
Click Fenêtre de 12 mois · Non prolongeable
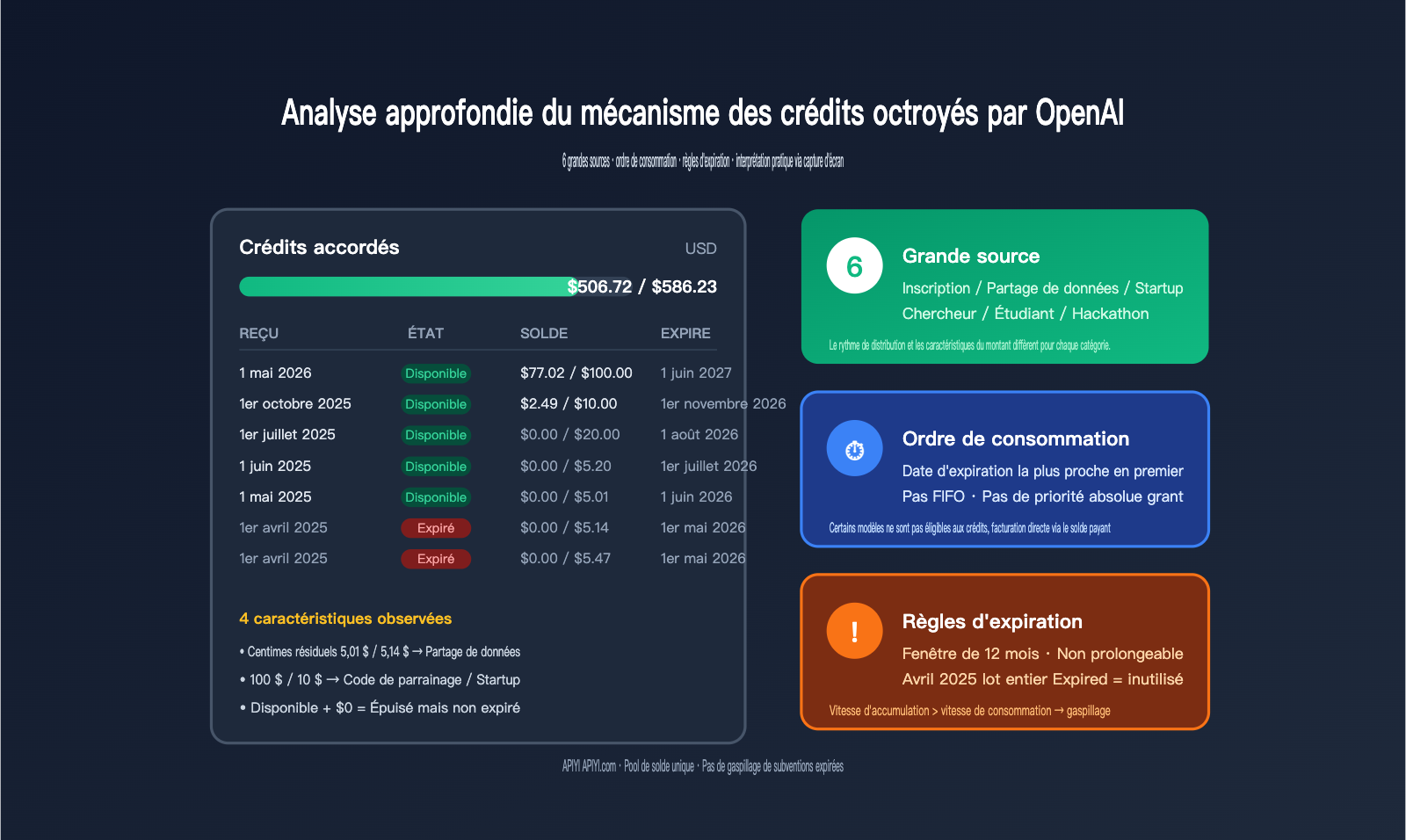click(1042, 654)
